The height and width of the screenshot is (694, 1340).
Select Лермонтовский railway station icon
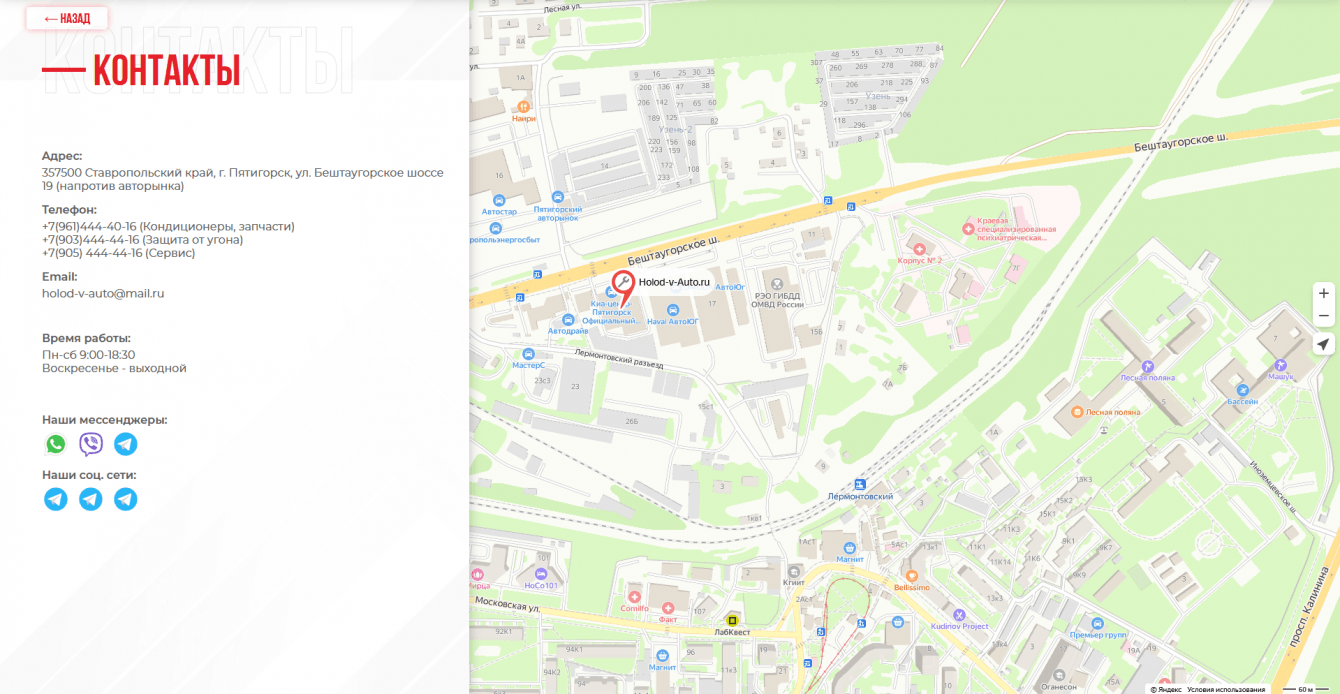(860, 484)
